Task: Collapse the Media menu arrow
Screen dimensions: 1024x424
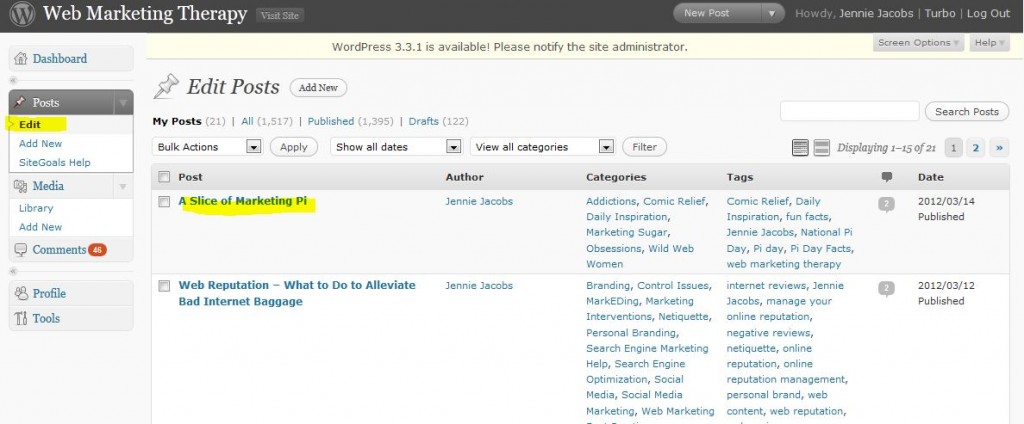Action: [x=123, y=186]
